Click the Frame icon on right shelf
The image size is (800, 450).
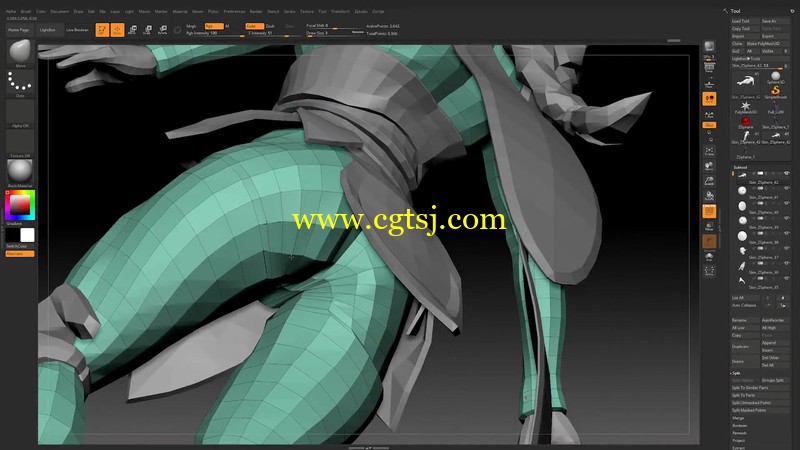[709, 151]
